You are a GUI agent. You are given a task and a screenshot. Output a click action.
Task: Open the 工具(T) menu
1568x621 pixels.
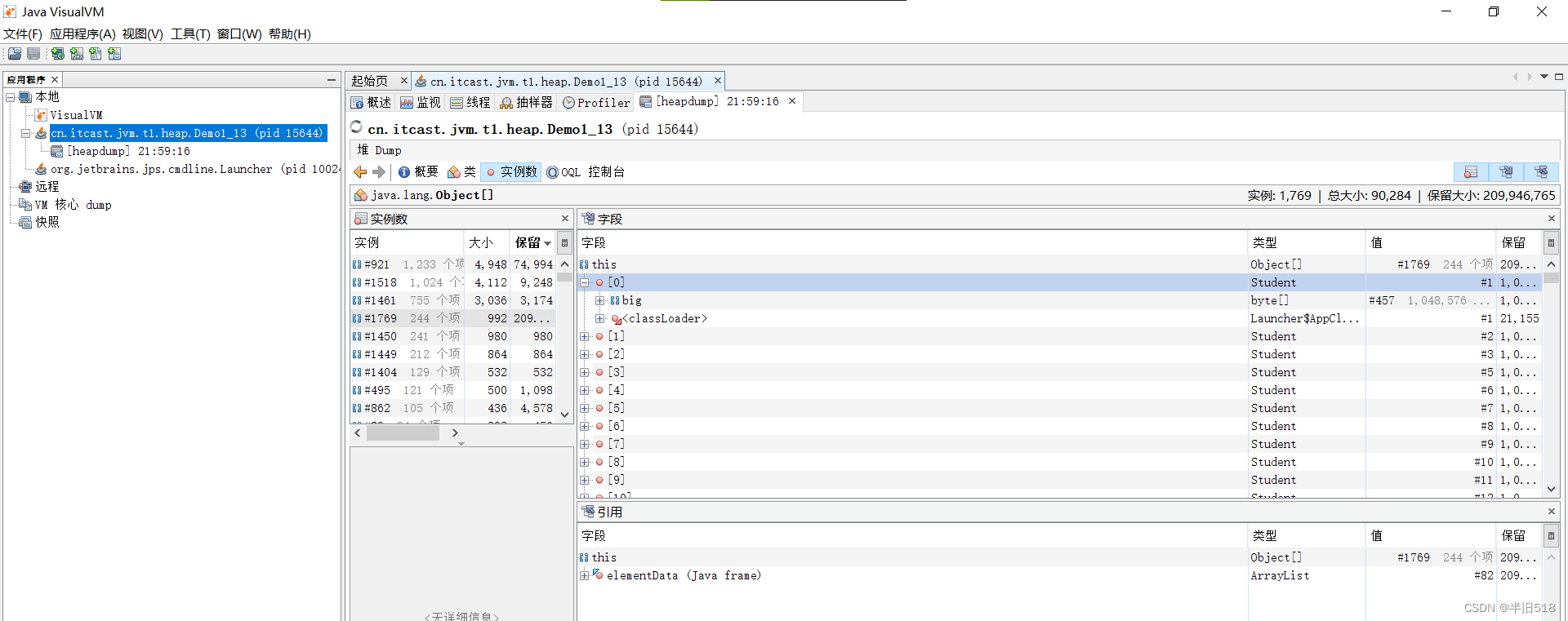coord(190,34)
